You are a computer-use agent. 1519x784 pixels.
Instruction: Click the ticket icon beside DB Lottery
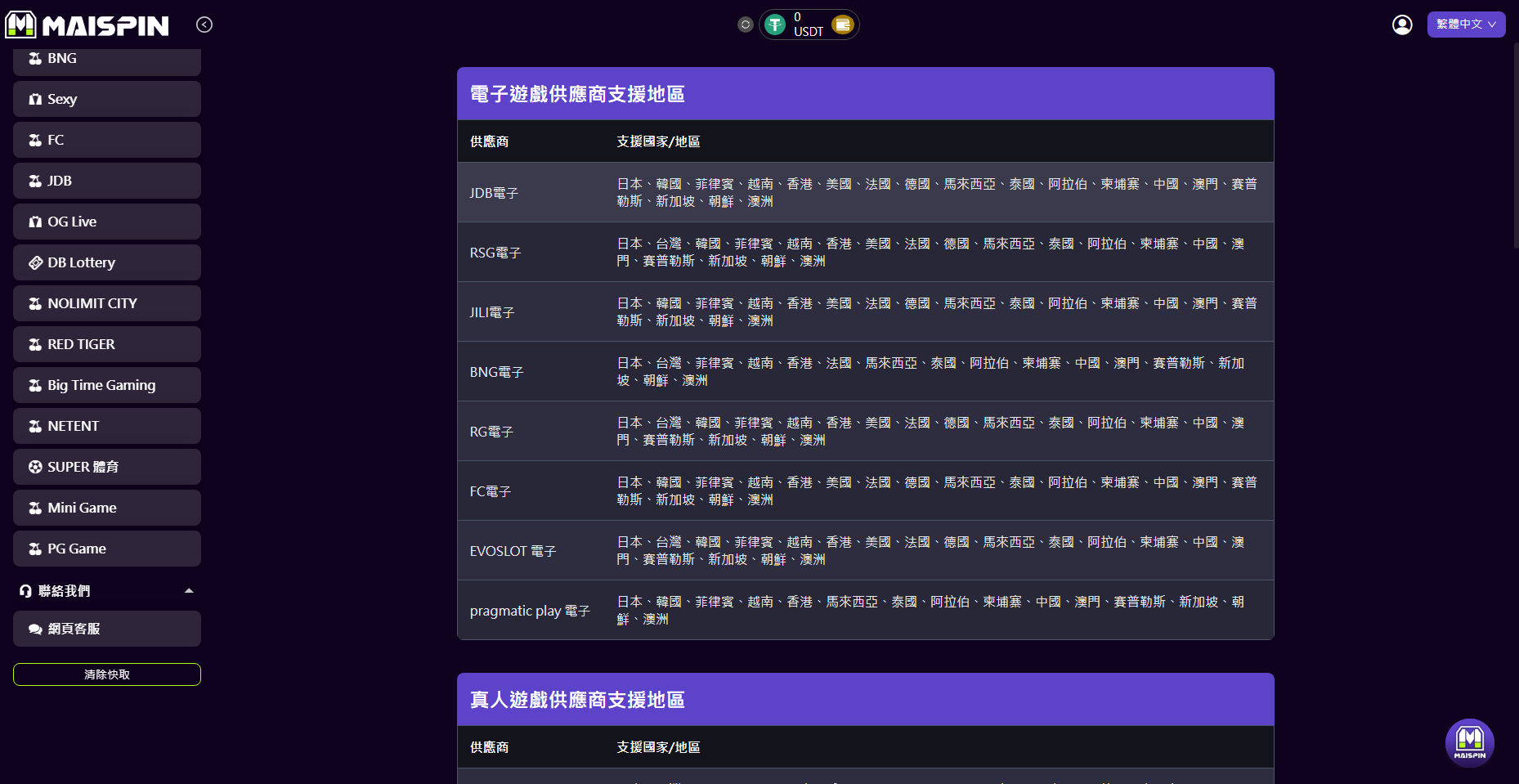pyautogui.click(x=35, y=262)
